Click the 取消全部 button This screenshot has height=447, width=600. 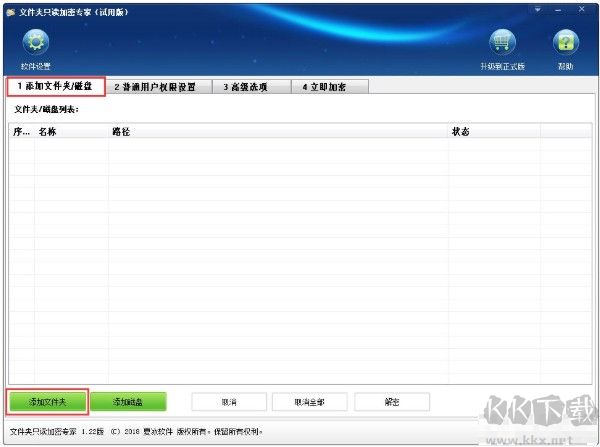pos(310,402)
